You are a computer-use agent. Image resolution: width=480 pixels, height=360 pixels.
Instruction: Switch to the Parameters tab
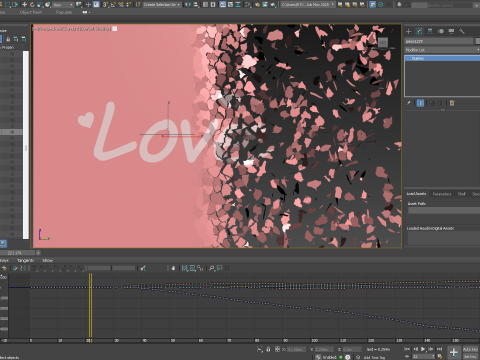point(442,194)
